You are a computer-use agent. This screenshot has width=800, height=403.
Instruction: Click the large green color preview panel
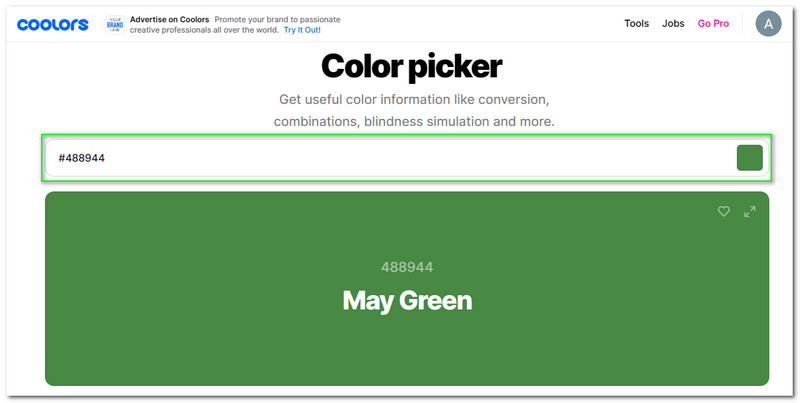(200, 340)
